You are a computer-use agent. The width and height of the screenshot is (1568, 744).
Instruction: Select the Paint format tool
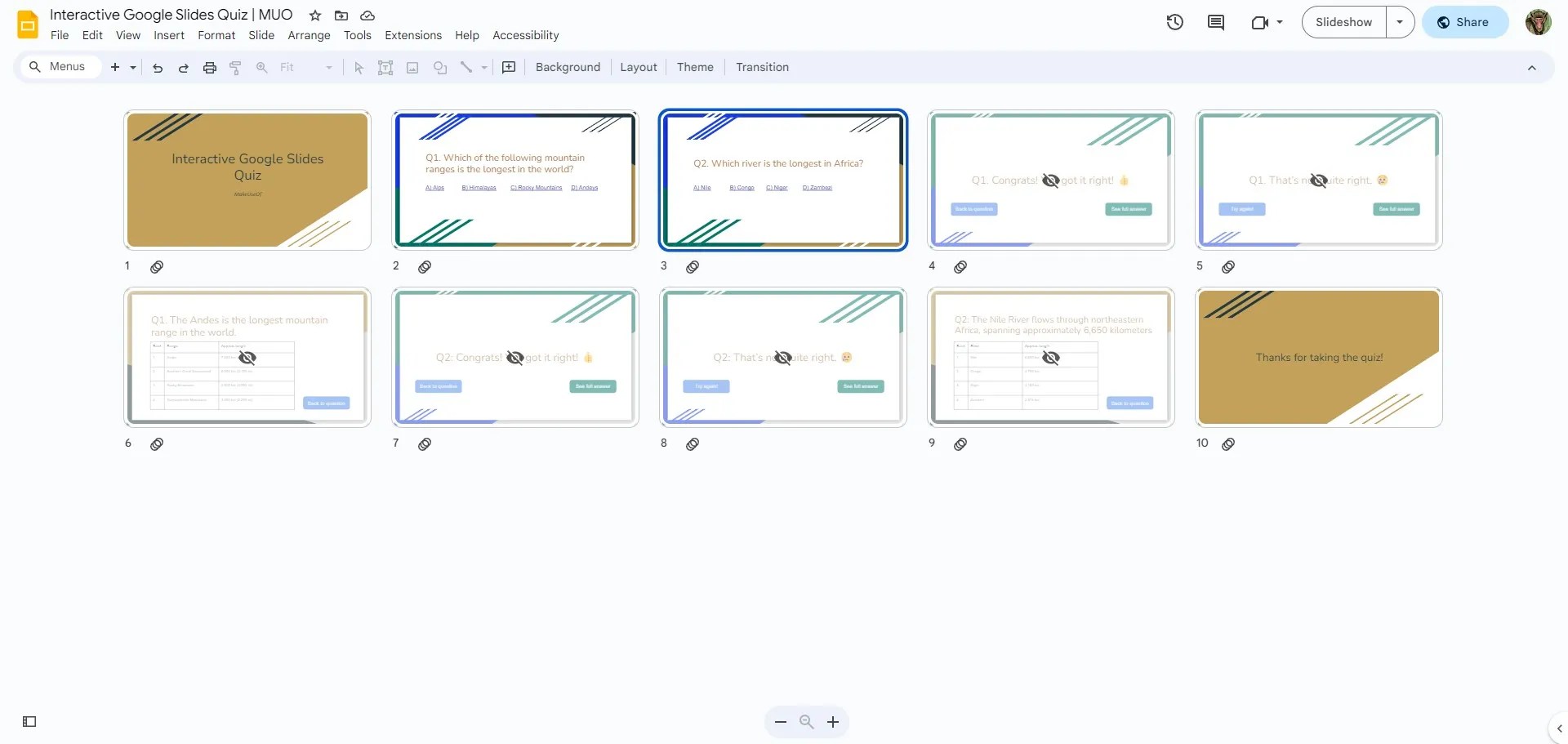[x=236, y=68]
